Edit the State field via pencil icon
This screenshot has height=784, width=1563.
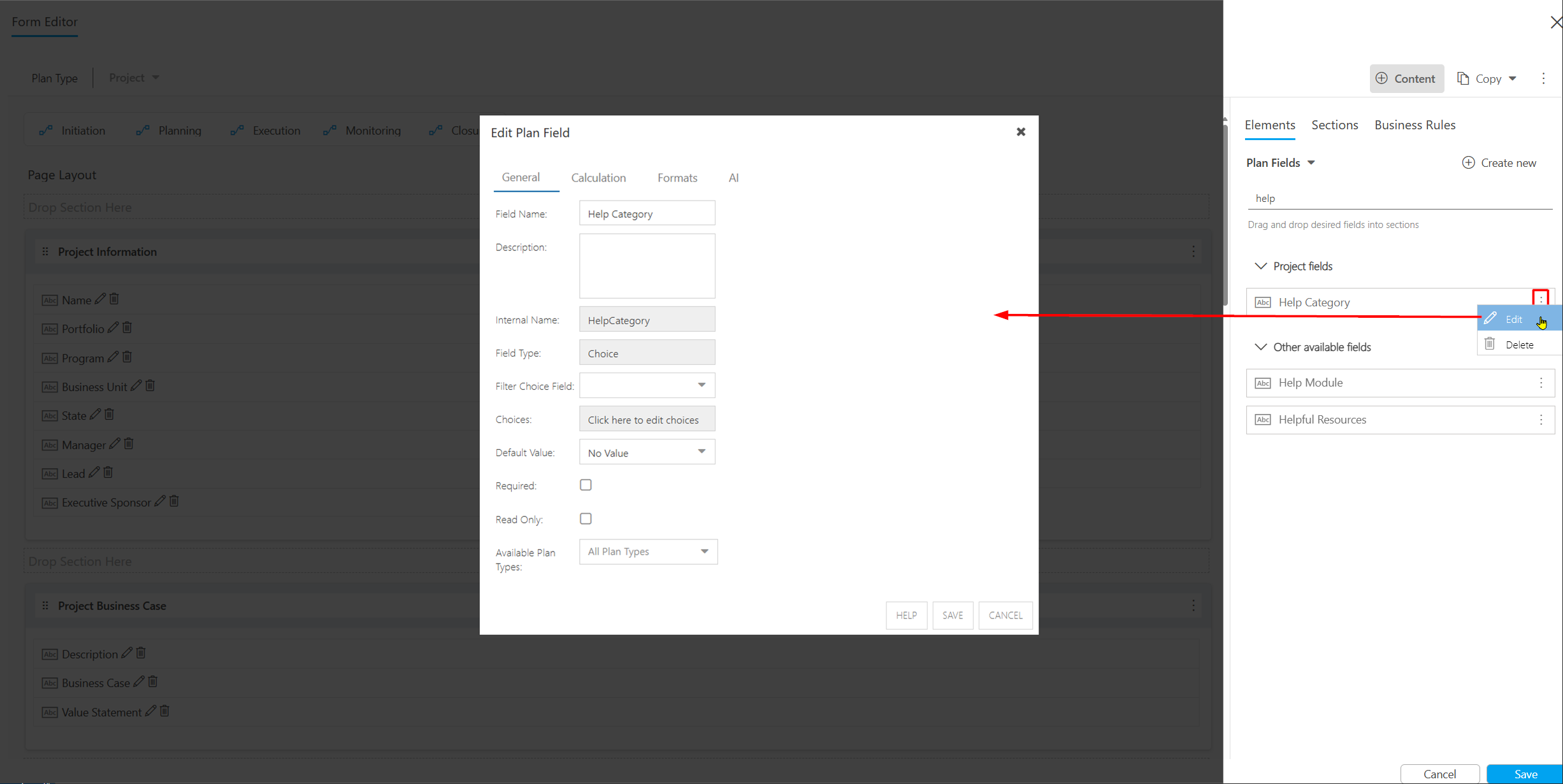click(95, 414)
